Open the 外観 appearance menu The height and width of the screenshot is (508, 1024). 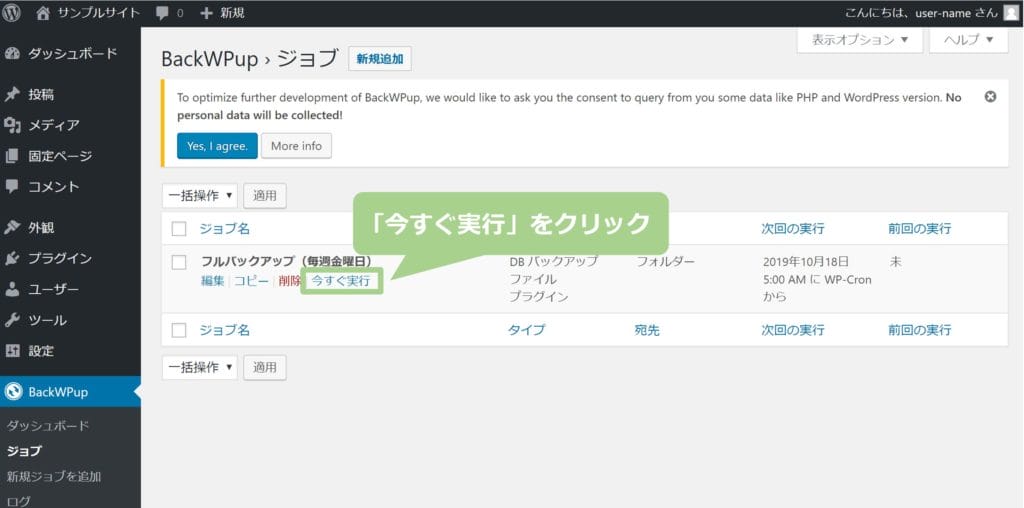tap(41, 227)
